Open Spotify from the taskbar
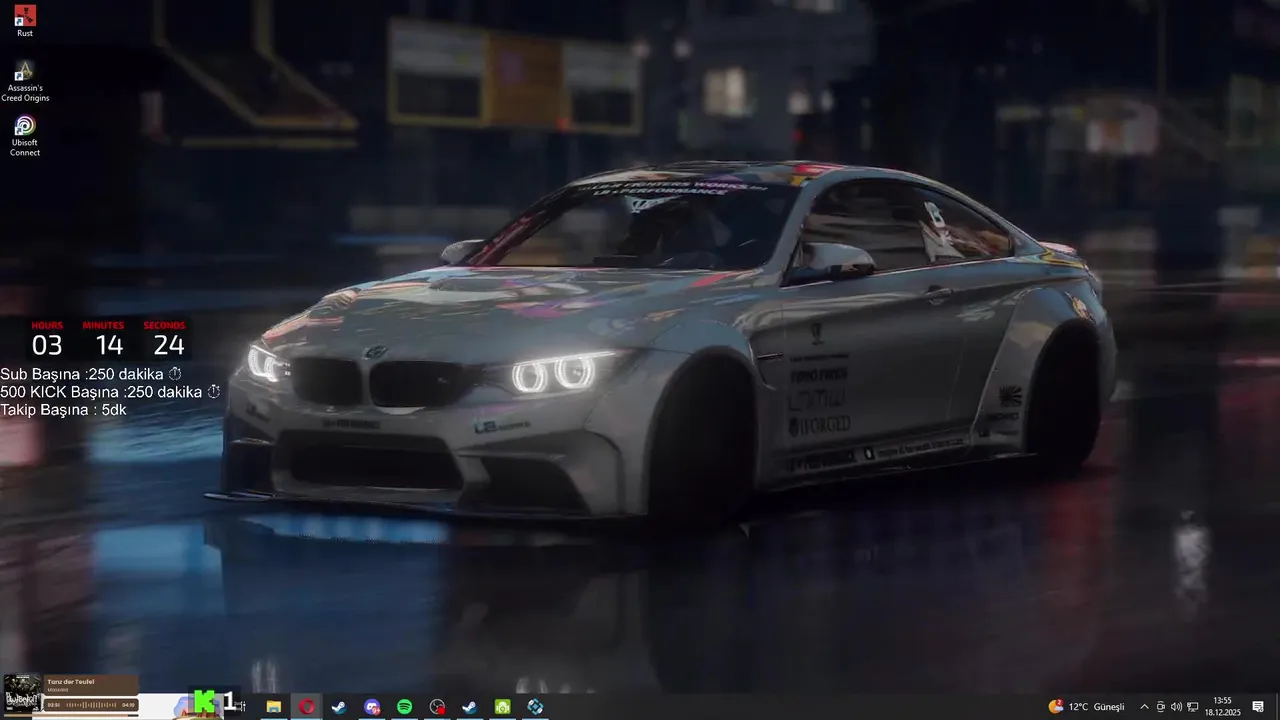 pos(404,707)
